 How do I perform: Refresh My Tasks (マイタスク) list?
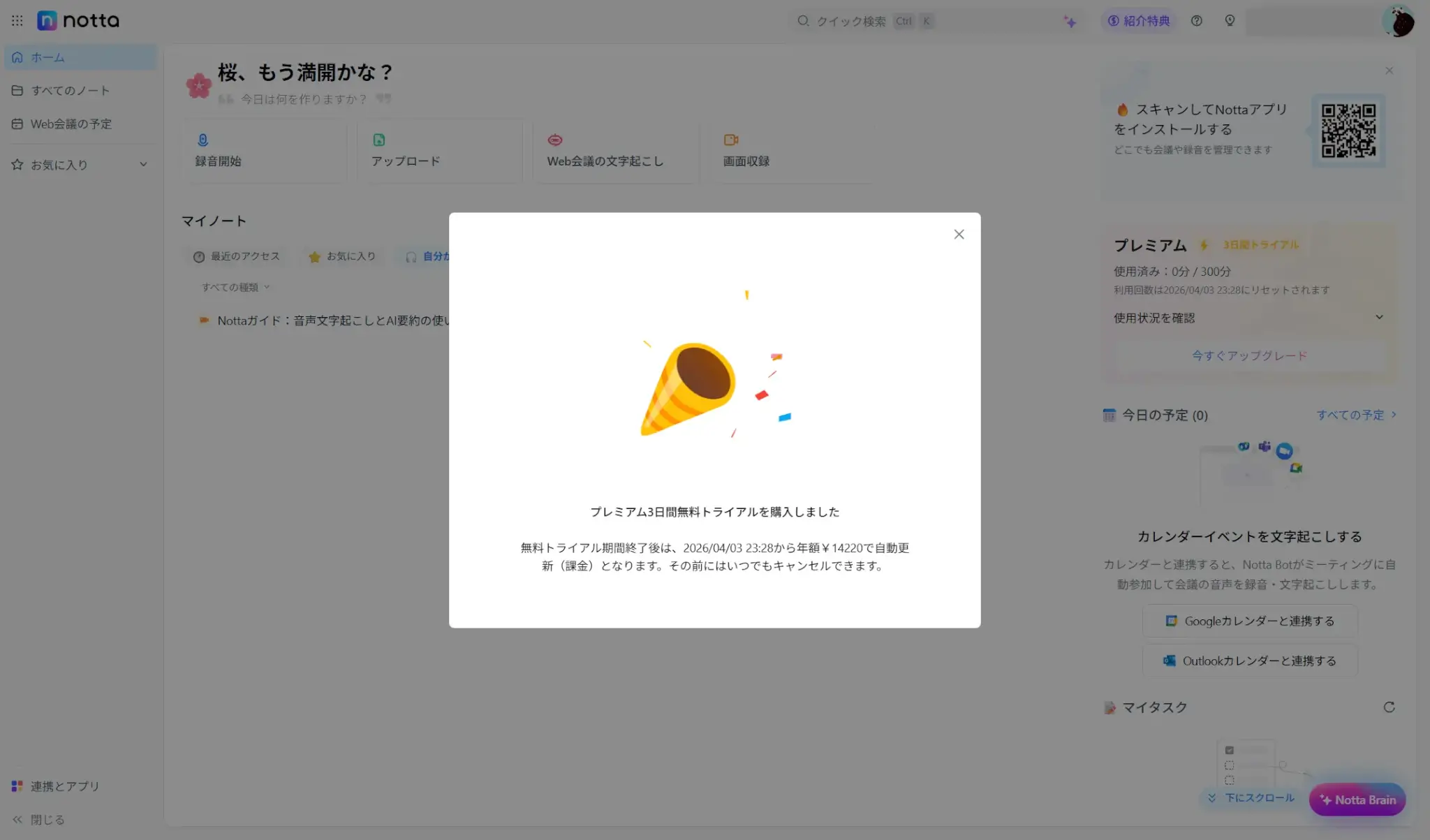pyautogui.click(x=1389, y=707)
